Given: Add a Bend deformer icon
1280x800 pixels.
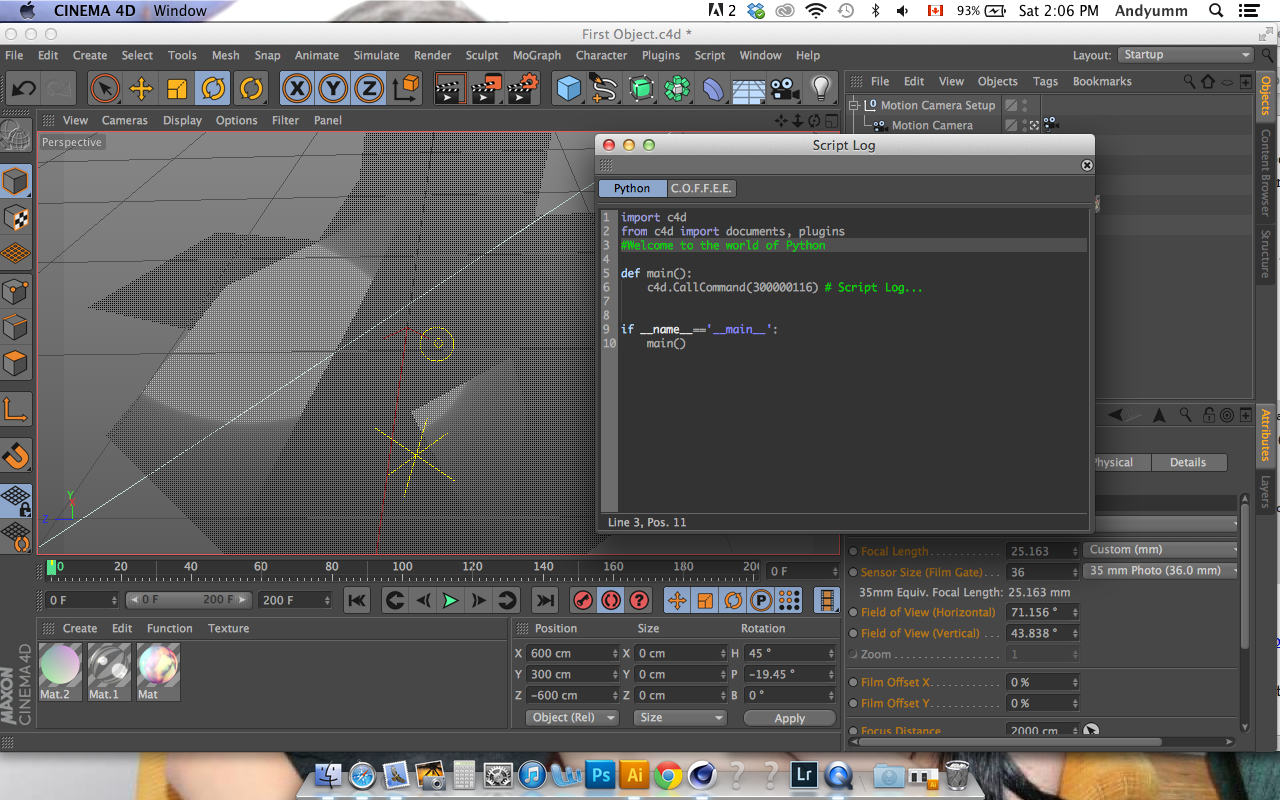Looking at the screenshot, I should coord(712,88).
